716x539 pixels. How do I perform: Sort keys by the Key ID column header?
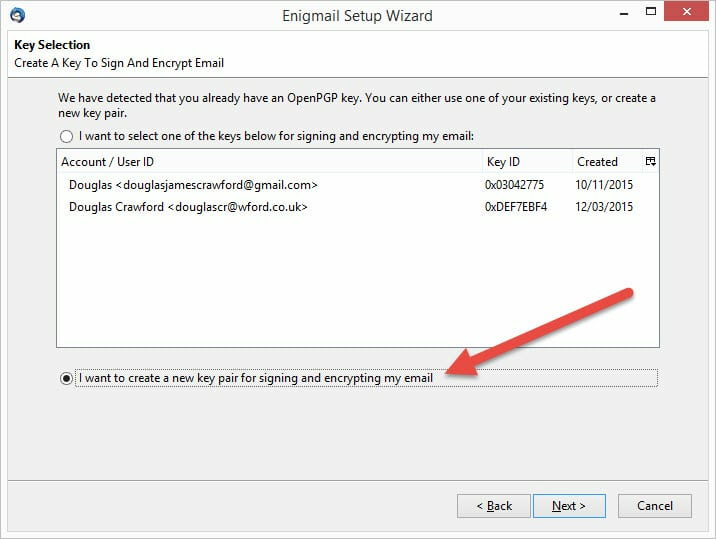527,161
